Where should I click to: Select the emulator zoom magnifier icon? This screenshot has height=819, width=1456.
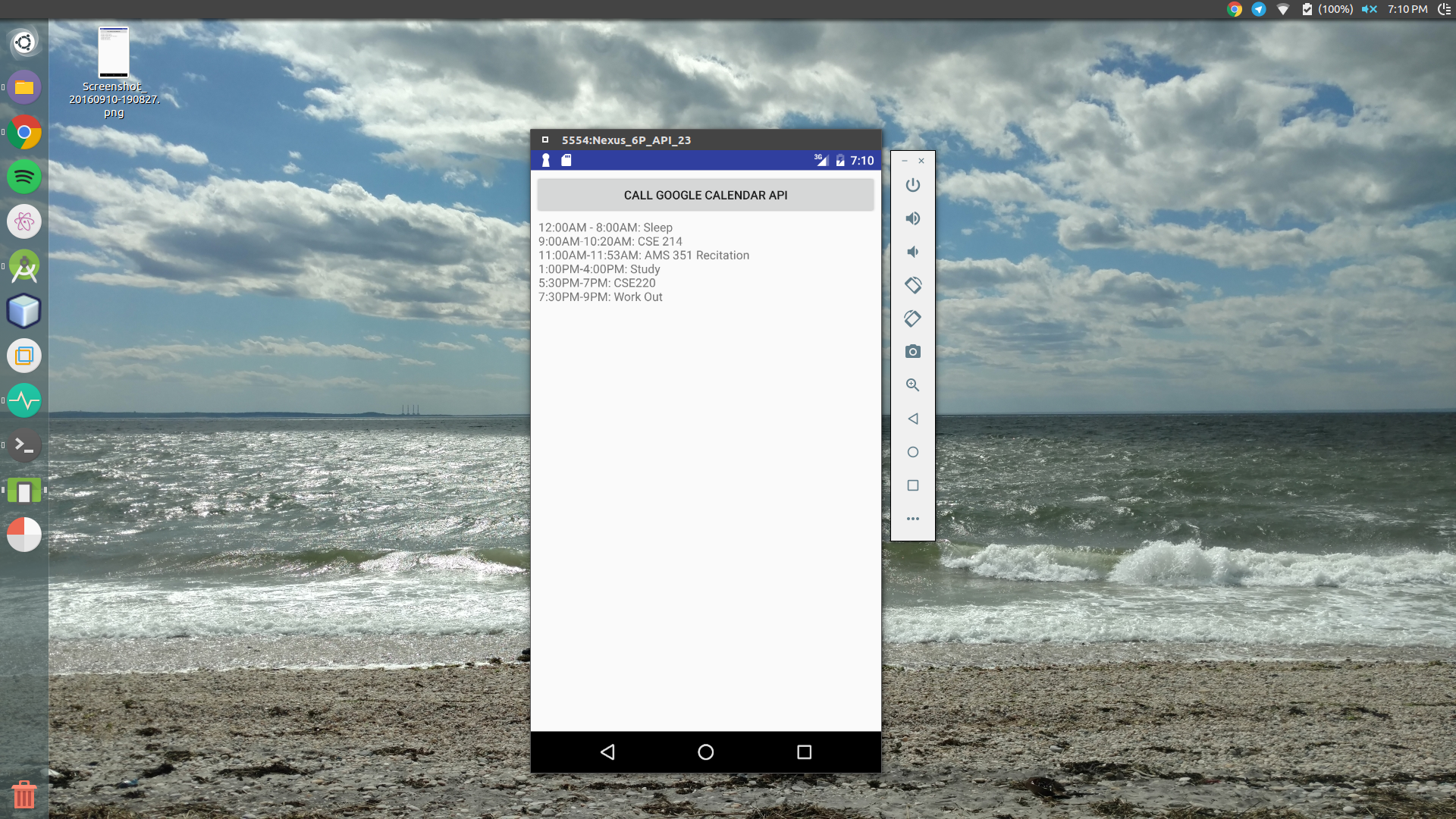click(x=912, y=385)
